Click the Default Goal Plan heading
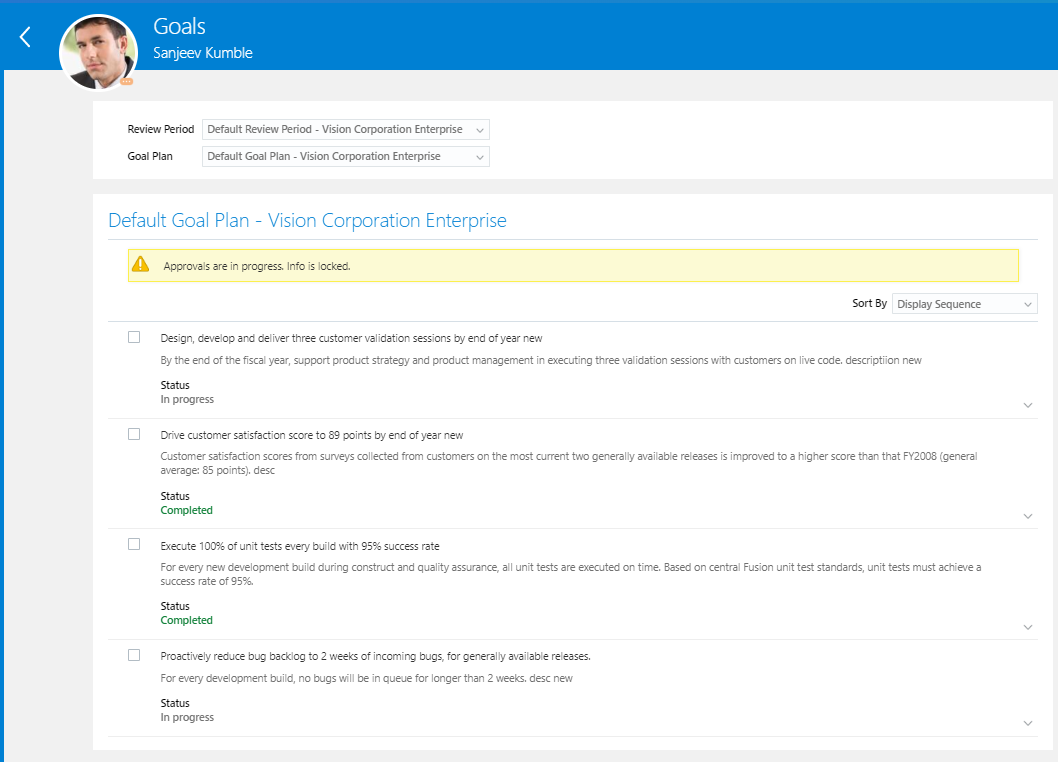 [x=306, y=220]
